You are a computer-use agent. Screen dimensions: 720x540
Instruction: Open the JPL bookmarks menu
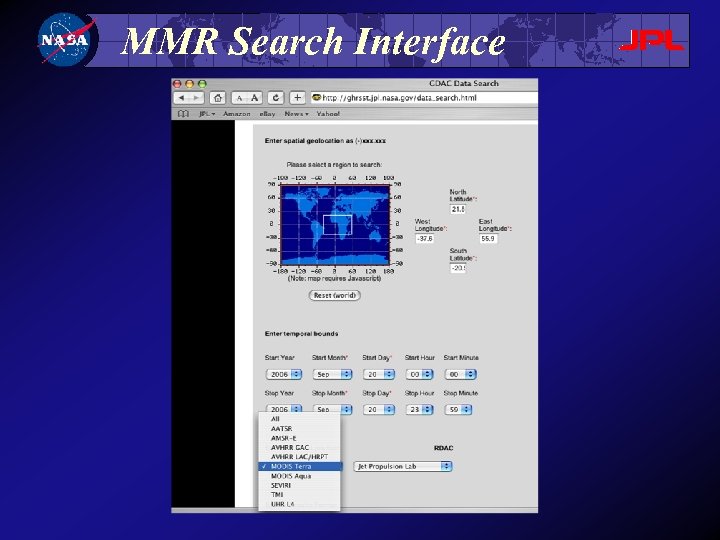(207, 113)
